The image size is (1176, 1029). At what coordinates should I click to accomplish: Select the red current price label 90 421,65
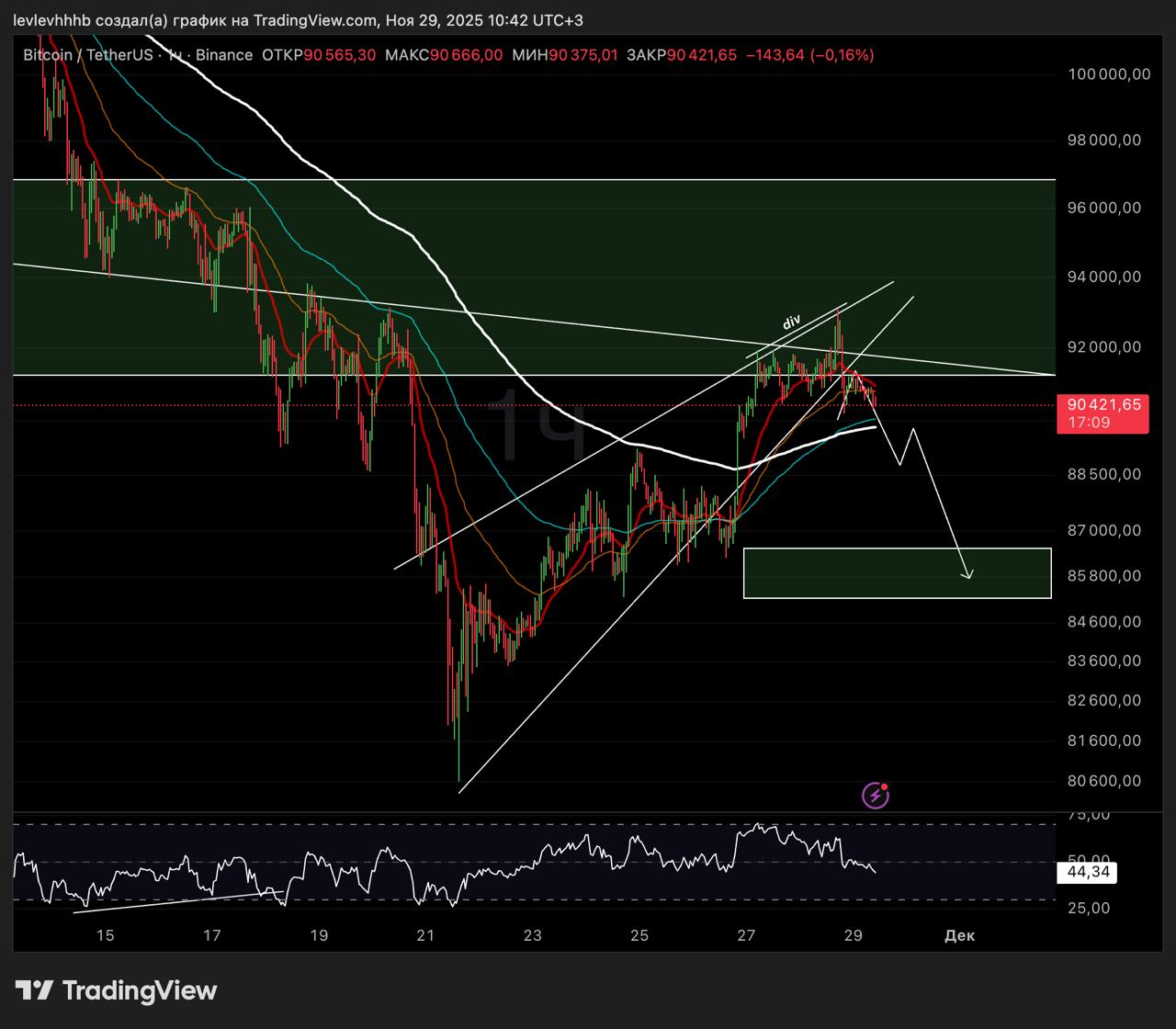tap(1104, 404)
